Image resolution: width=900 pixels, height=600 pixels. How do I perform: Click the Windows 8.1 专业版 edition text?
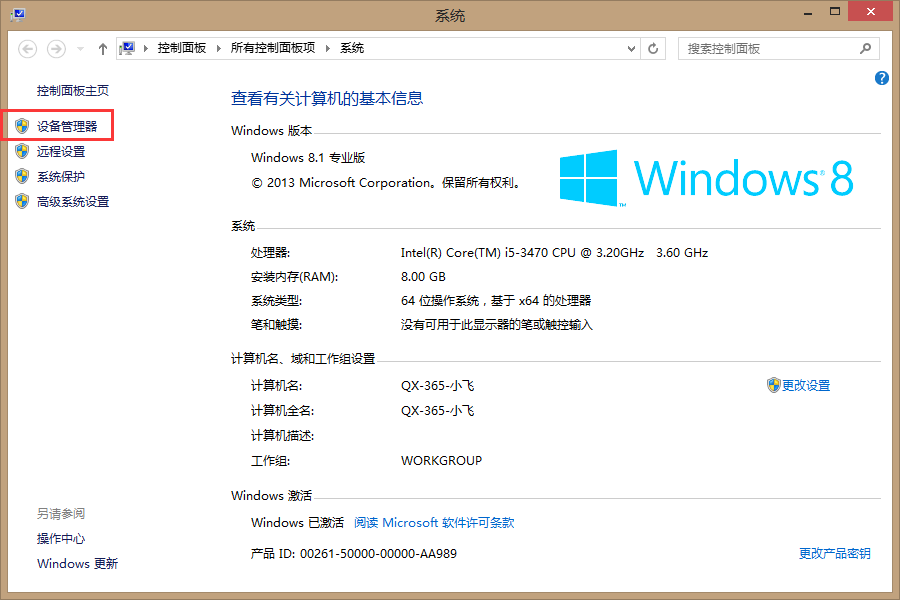tap(308, 158)
